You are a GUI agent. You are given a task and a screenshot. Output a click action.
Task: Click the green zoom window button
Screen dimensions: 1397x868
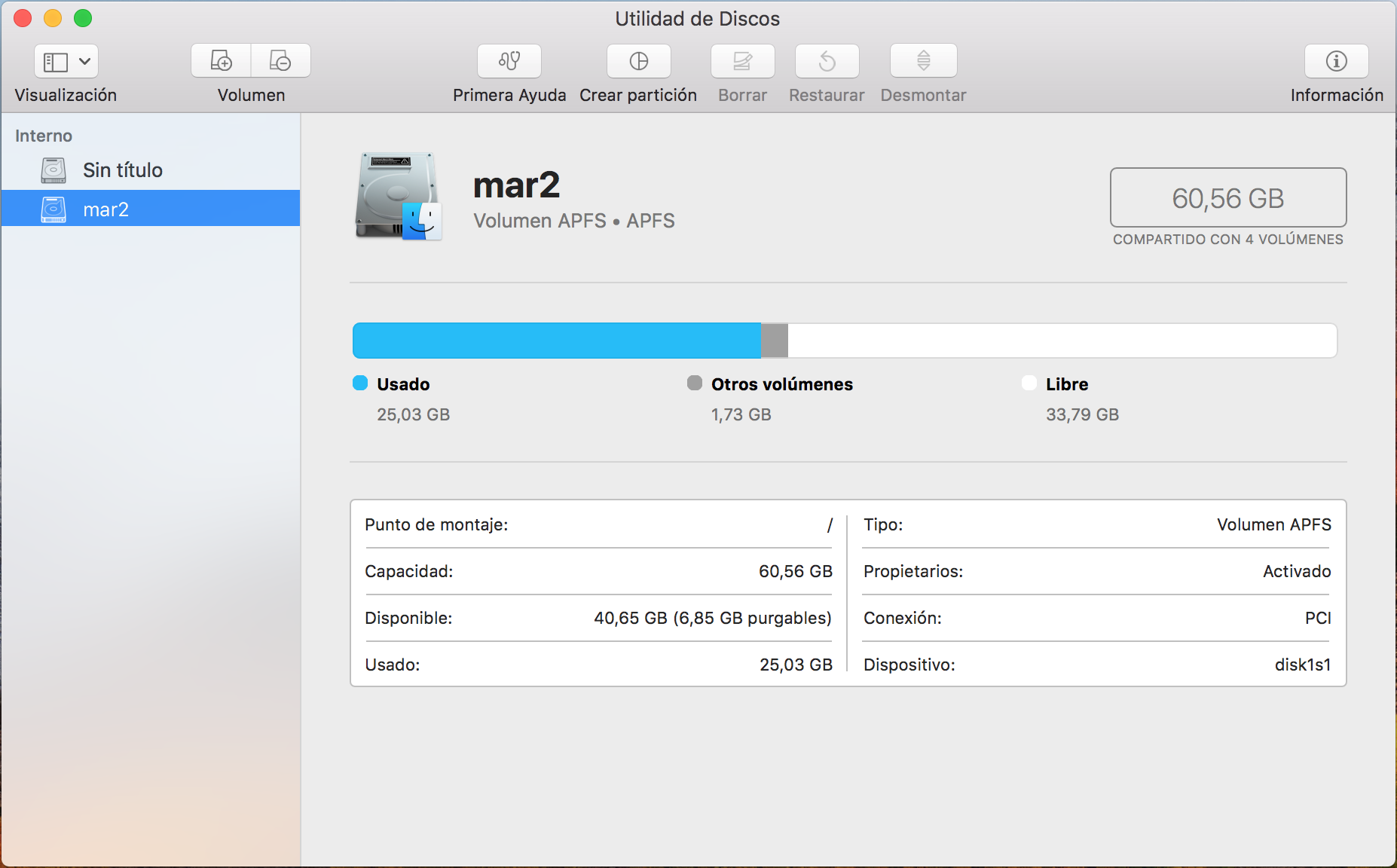83,18
